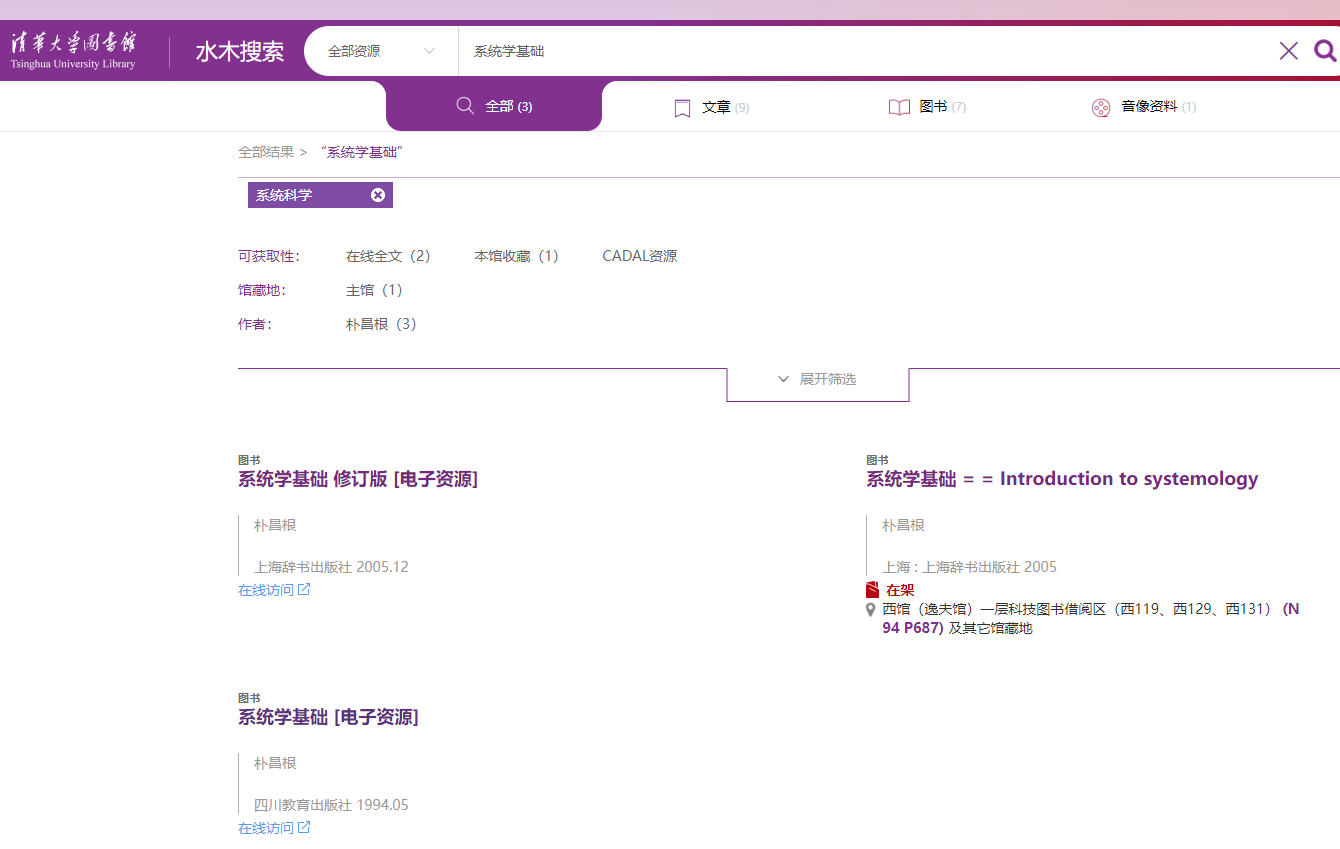Remove the 系统科学 filter tag
1340x849 pixels.
point(378,195)
